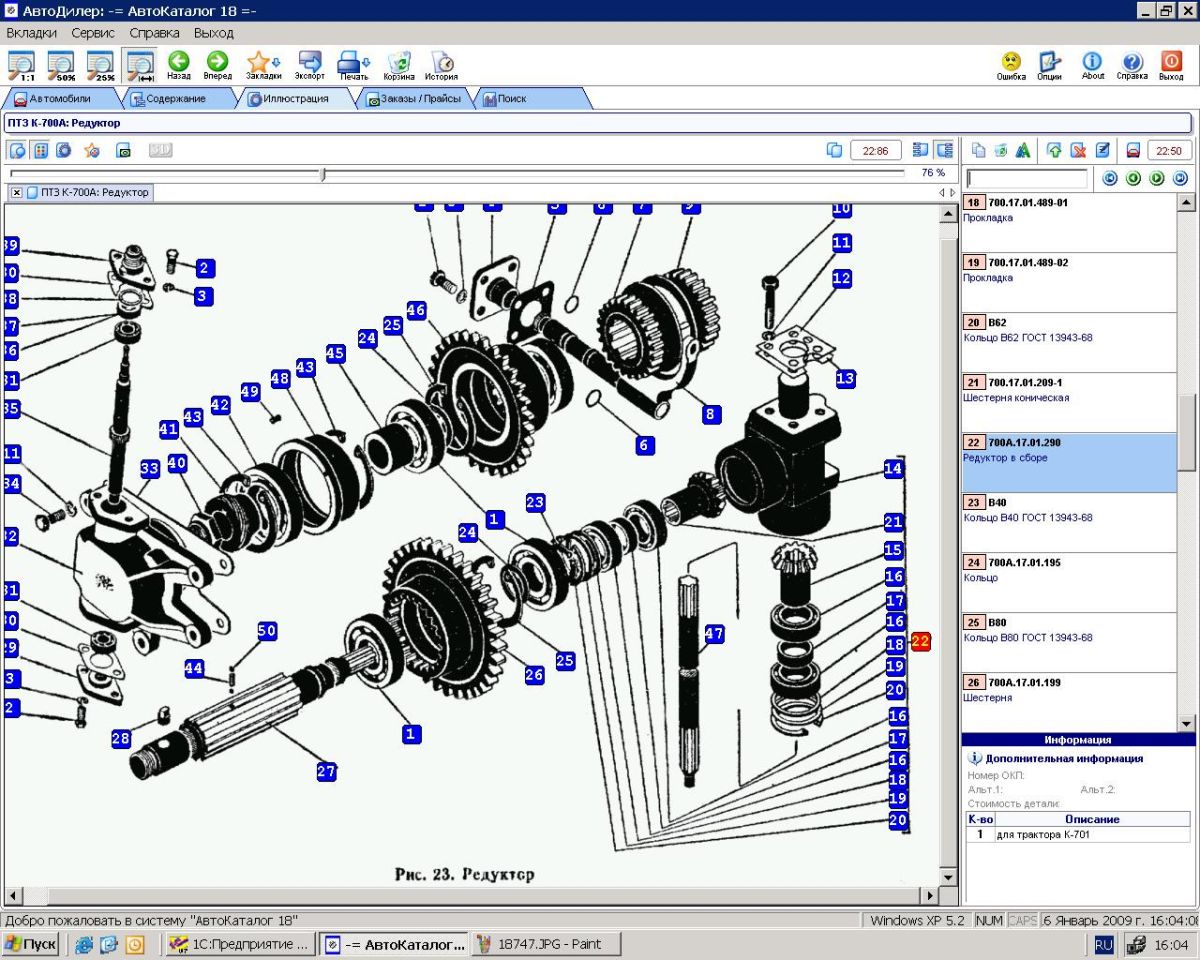Image resolution: width=1200 pixels, height=960 pixels.
Task: Expand the Закладки bookmarks dropdown
Action: 276,62
